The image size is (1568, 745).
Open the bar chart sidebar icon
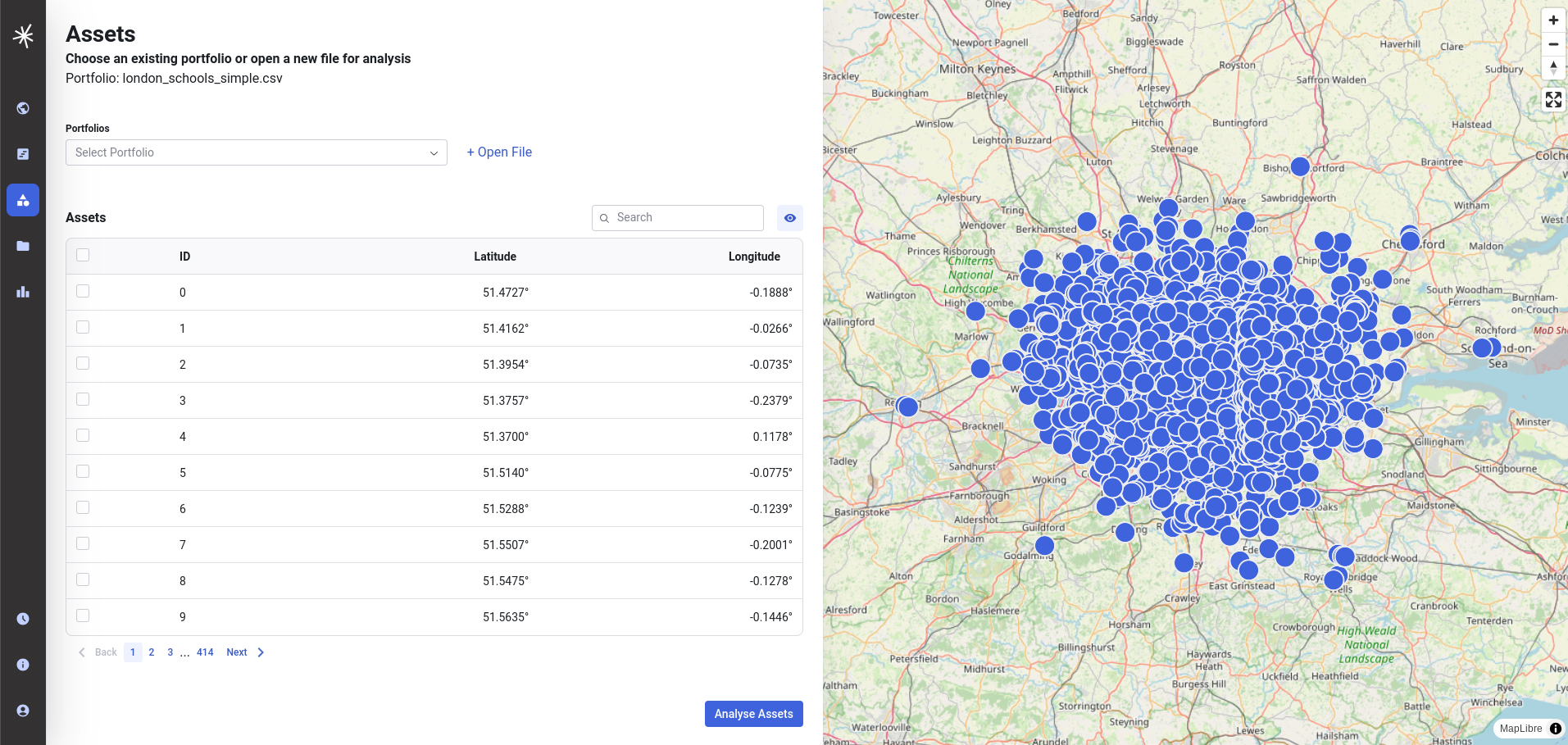23,292
